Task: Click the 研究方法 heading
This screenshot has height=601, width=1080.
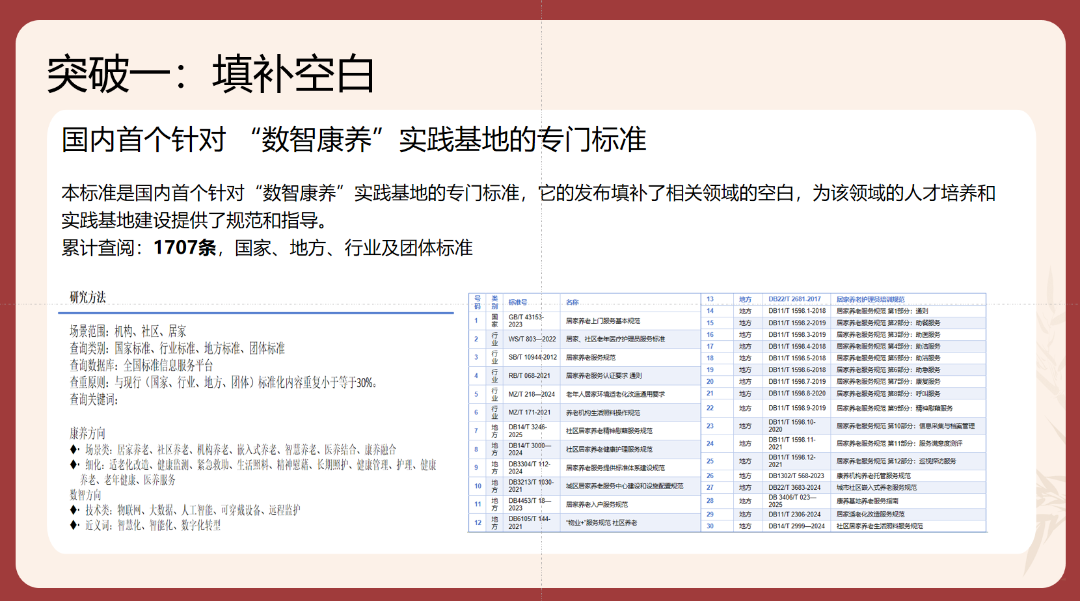Action: point(87,297)
